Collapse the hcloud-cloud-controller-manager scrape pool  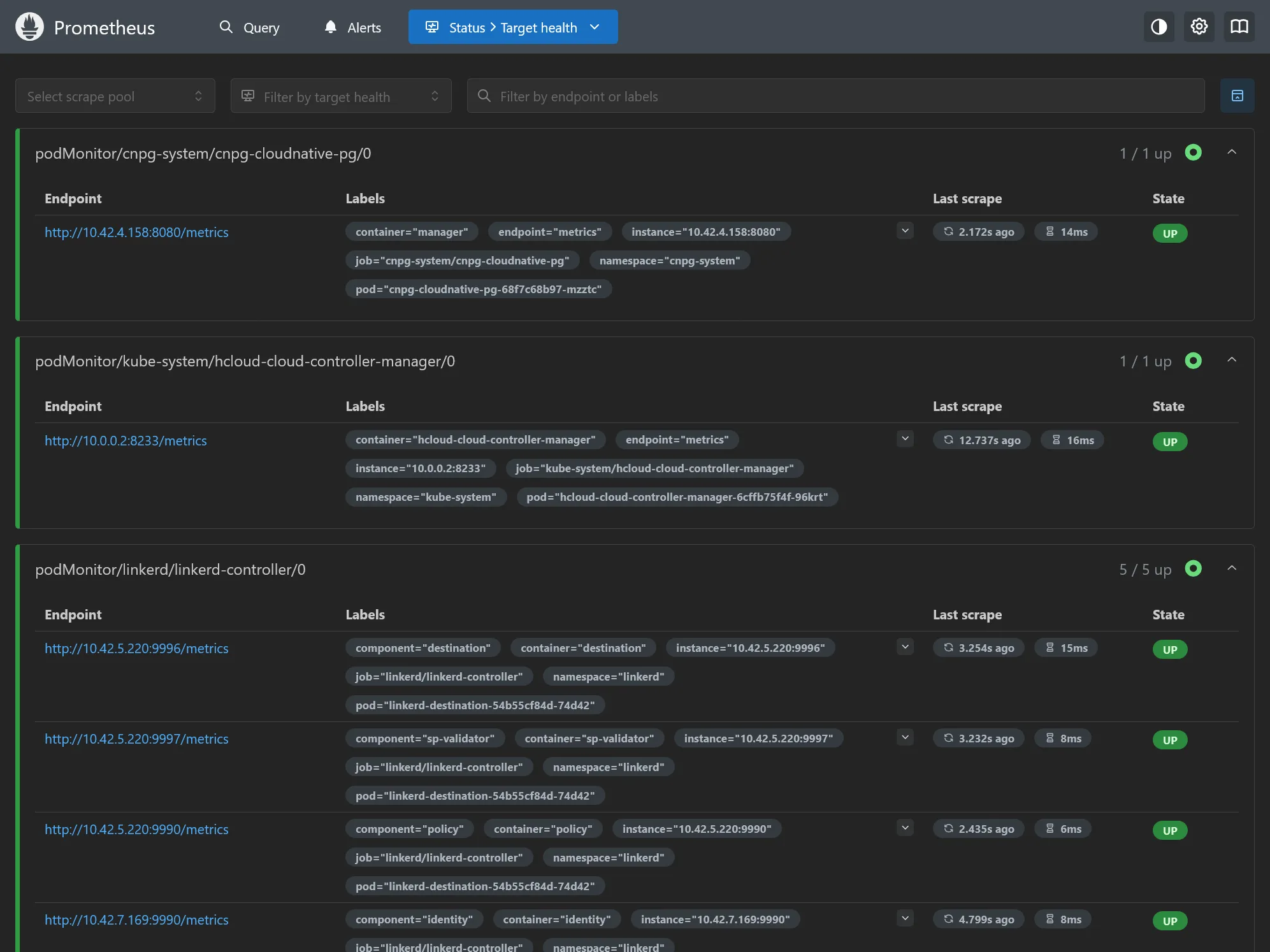(1231, 360)
